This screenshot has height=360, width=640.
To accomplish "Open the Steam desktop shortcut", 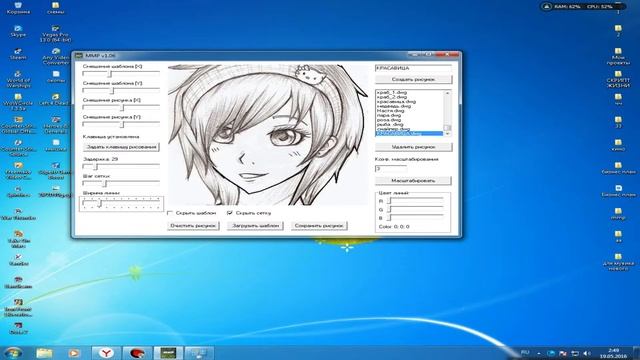I will pyautogui.click(x=18, y=54).
